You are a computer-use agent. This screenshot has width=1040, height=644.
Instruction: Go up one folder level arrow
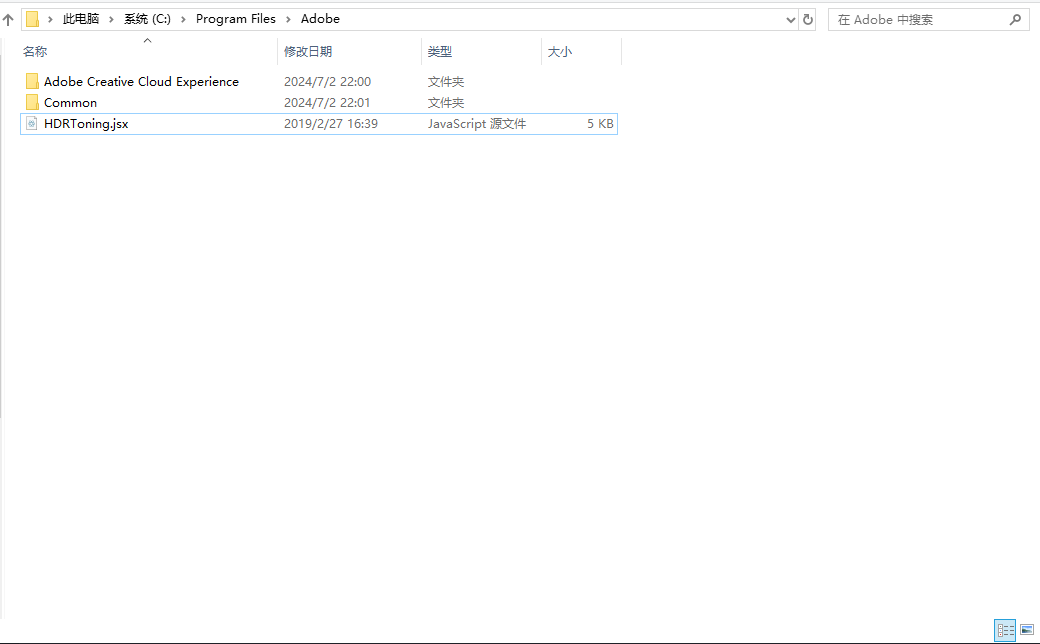[x=8, y=20]
